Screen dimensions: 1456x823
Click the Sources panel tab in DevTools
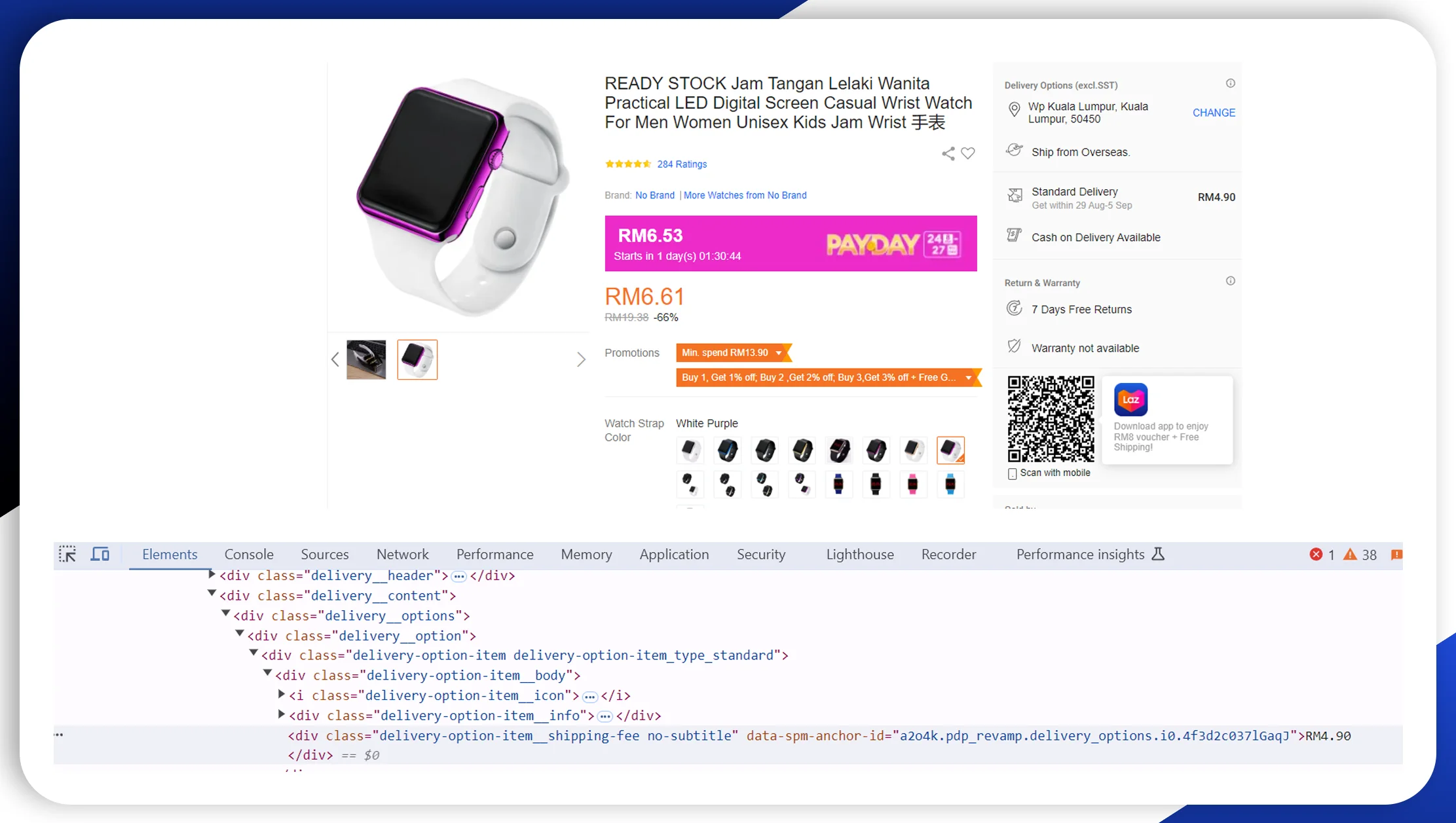(324, 553)
